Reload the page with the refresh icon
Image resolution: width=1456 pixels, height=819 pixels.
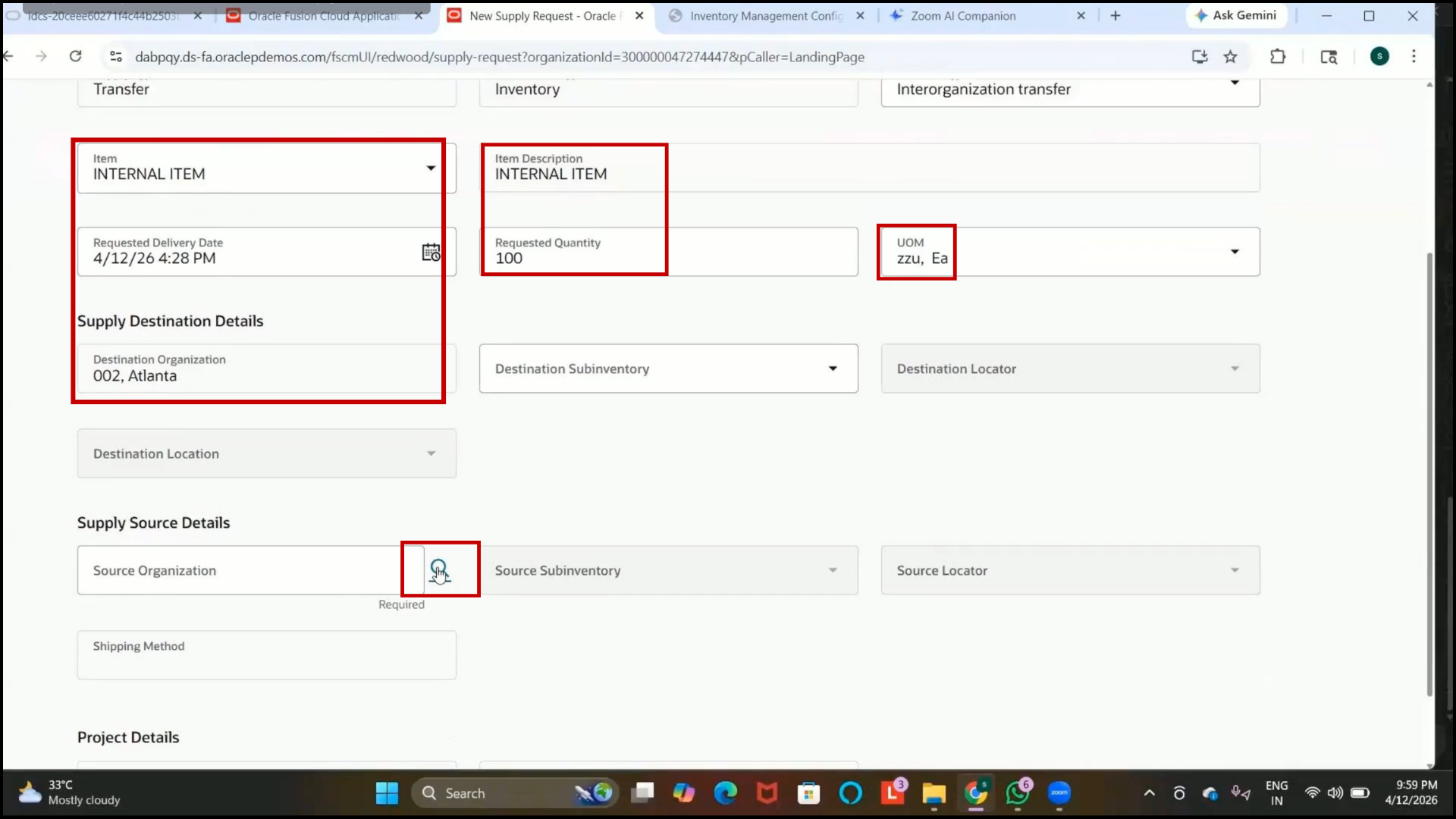75,56
